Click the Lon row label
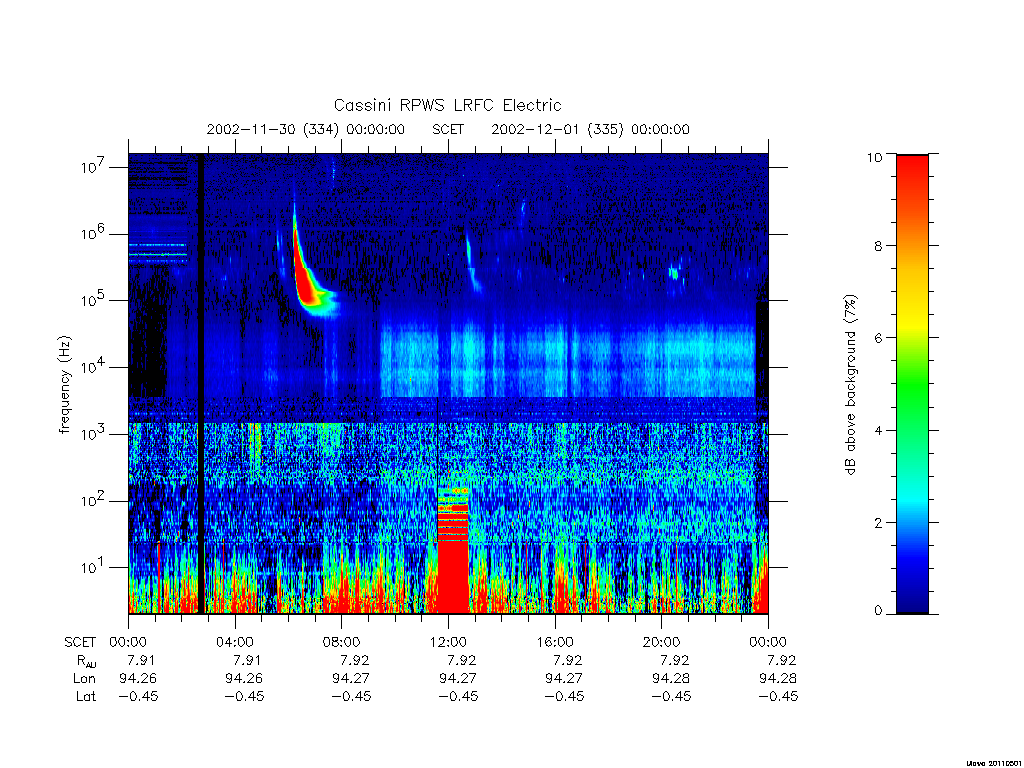 click(x=84, y=679)
